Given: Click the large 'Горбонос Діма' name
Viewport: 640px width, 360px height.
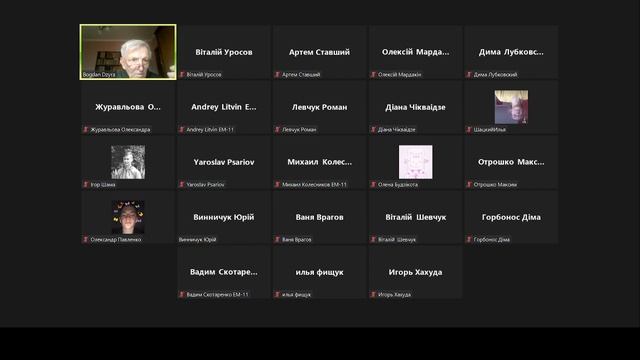Looking at the screenshot, I should (x=511, y=217).
